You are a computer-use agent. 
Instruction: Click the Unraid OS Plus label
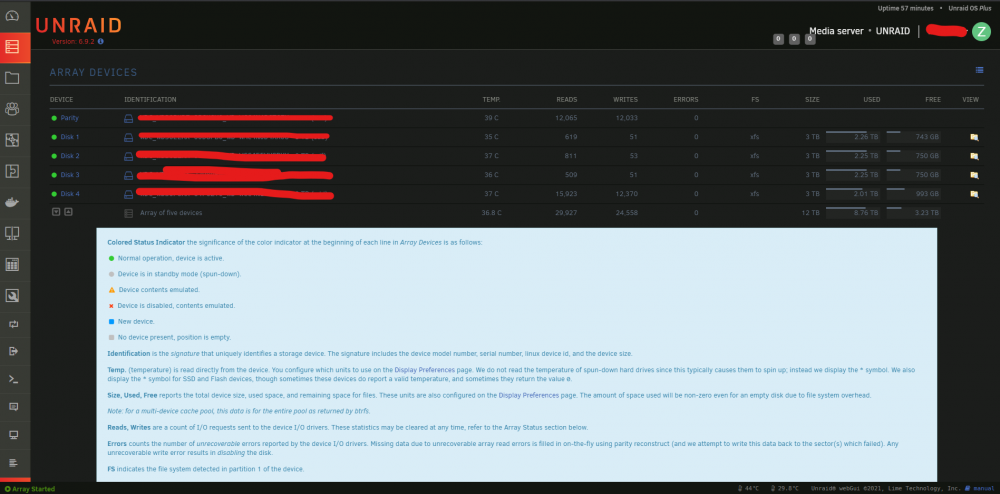(x=970, y=8)
